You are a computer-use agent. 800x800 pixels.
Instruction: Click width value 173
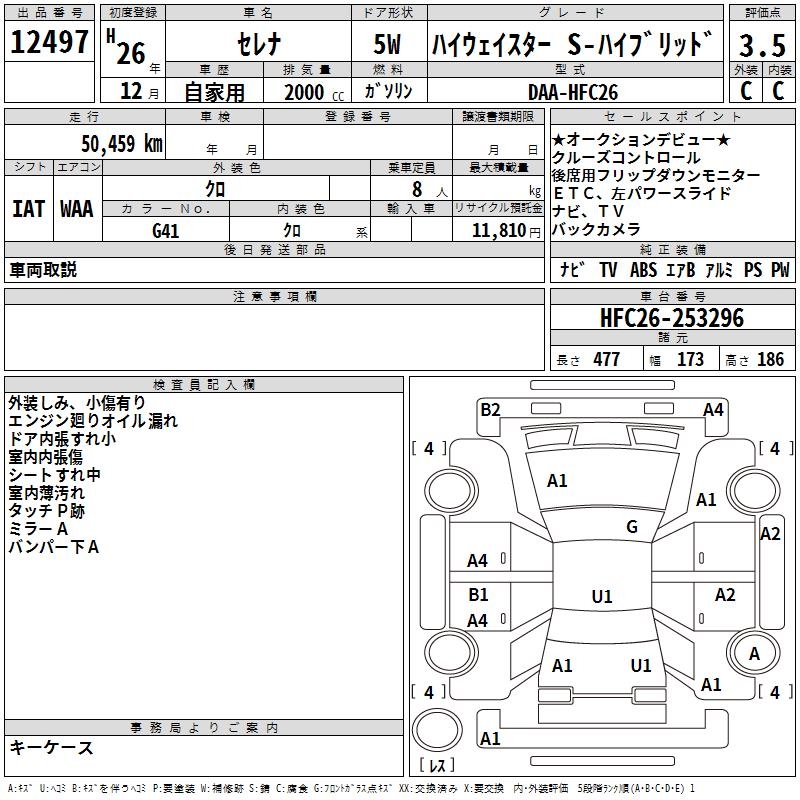tap(690, 359)
